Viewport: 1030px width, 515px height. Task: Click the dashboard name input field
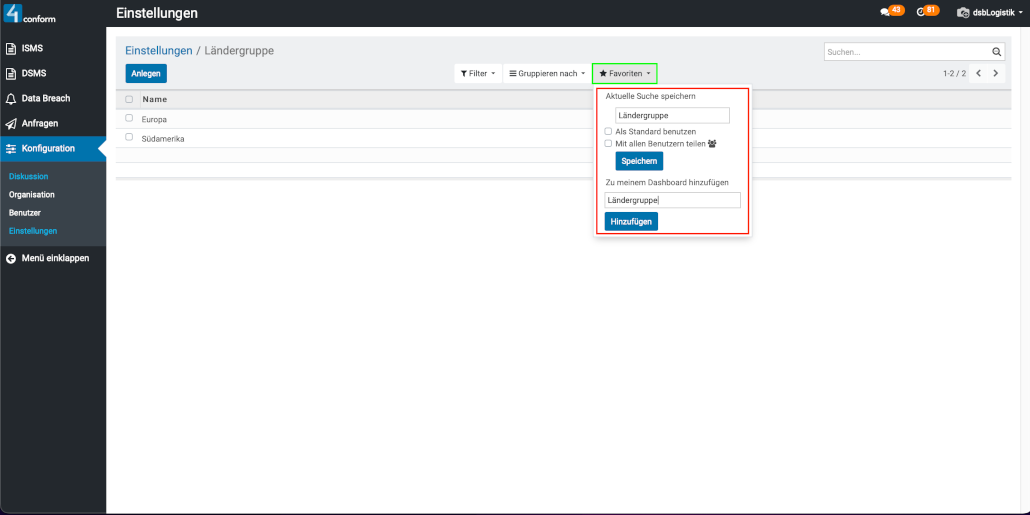coord(672,200)
